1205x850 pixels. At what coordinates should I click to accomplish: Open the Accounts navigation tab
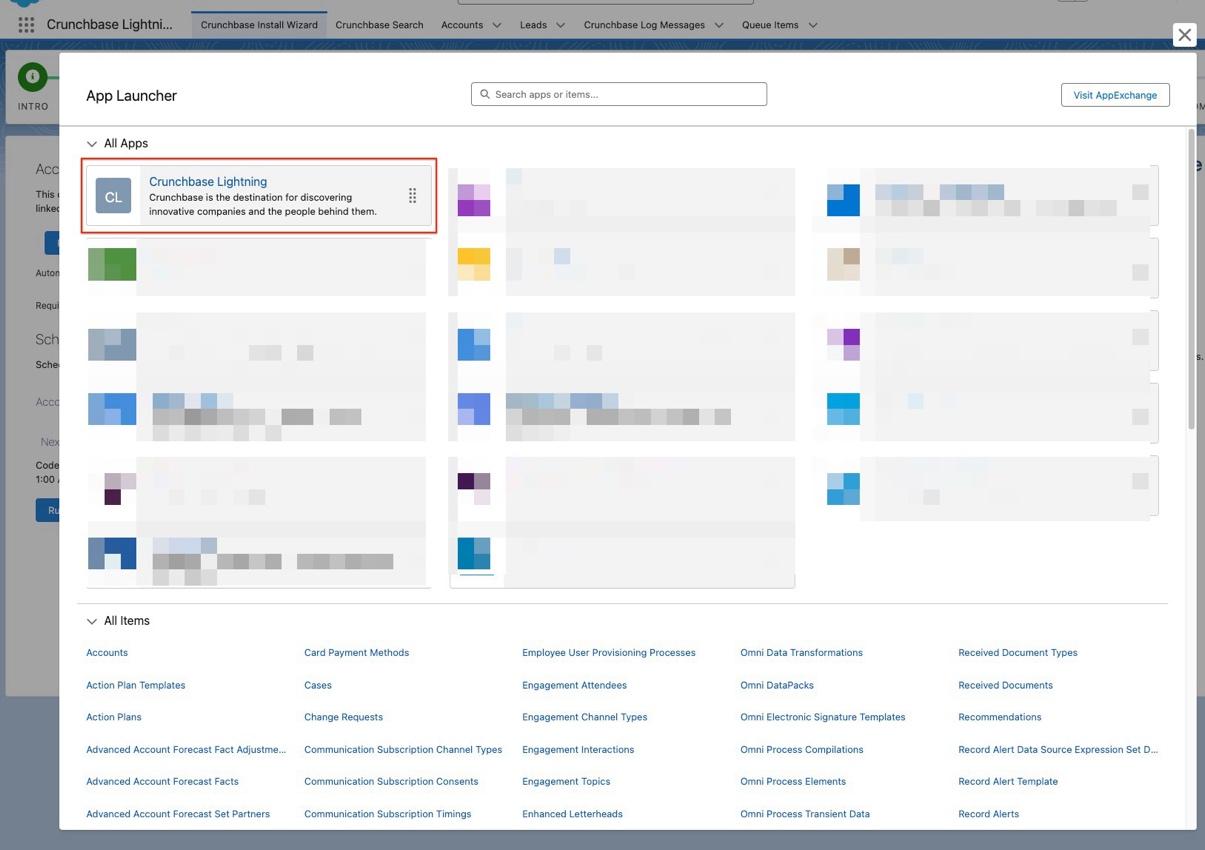pyautogui.click(x=462, y=25)
